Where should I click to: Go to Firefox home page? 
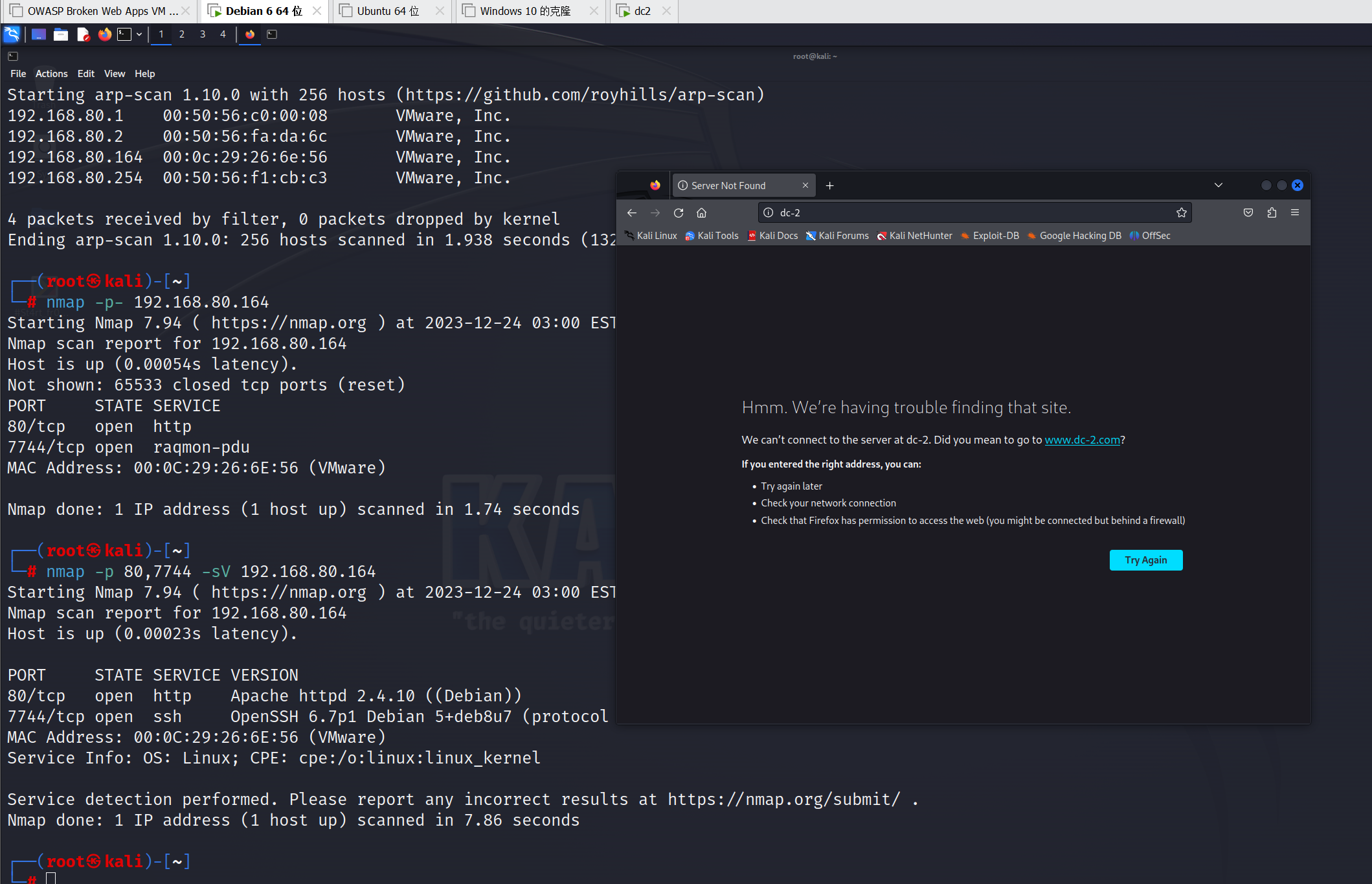[x=702, y=212]
